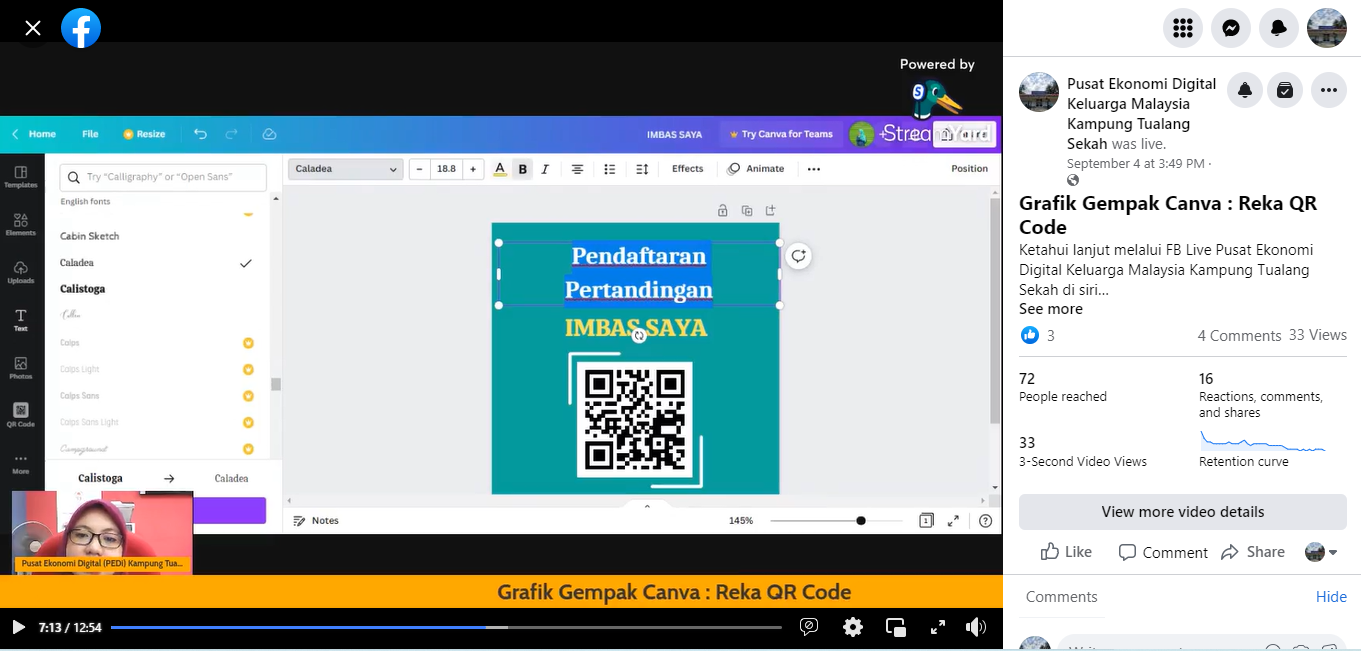Open the video comments bubble icon

tap(809, 627)
